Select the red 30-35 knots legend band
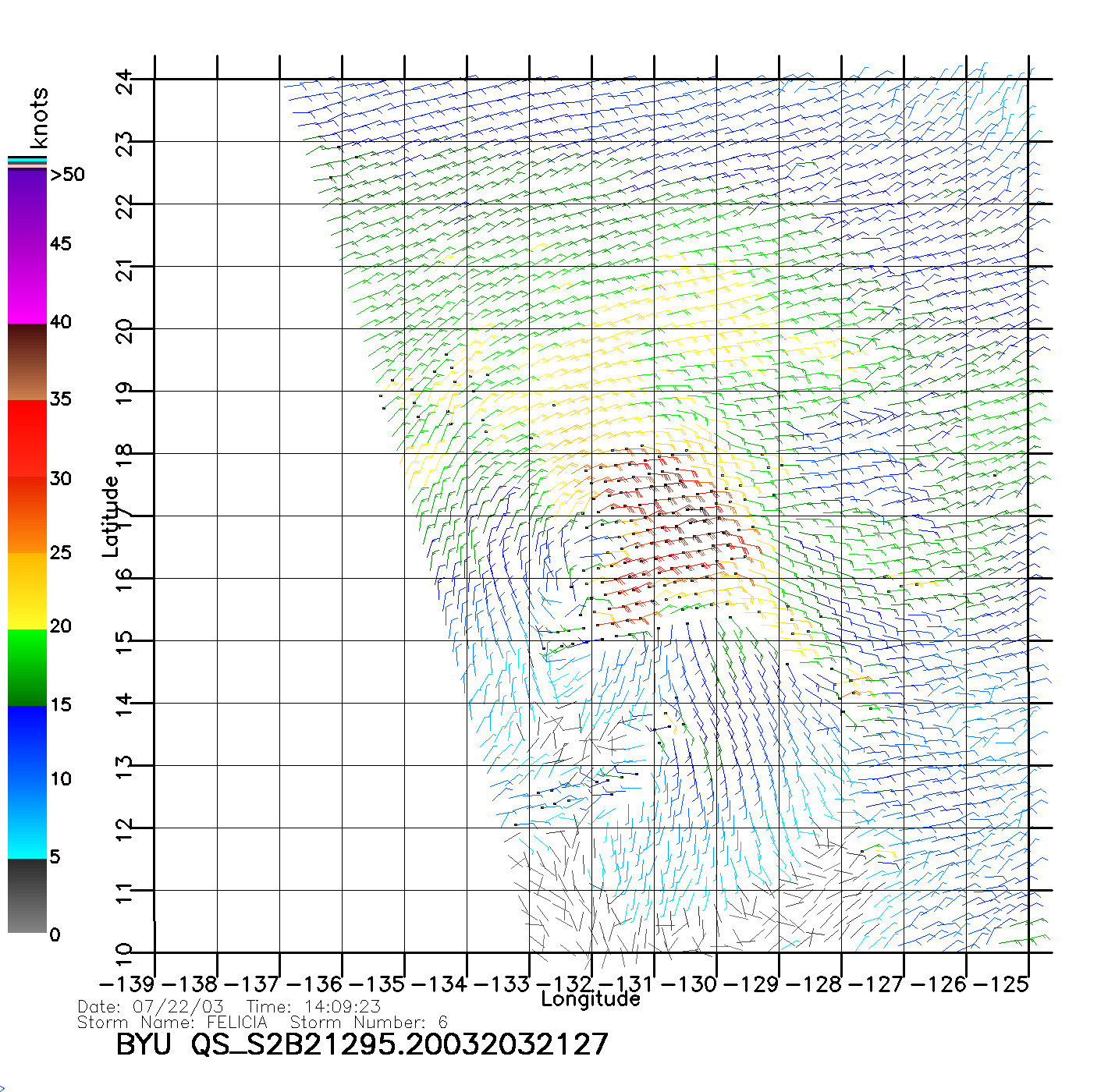Viewport: 1108px width, 1092px height. 27,438
